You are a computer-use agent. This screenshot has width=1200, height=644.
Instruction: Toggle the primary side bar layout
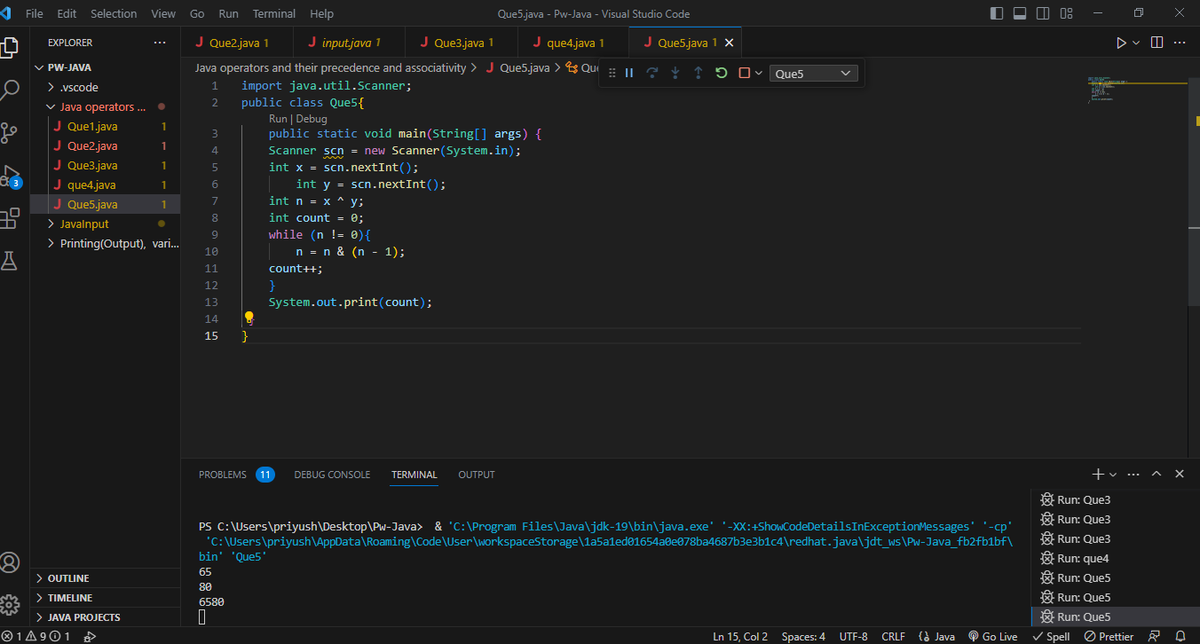click(997, 14)
